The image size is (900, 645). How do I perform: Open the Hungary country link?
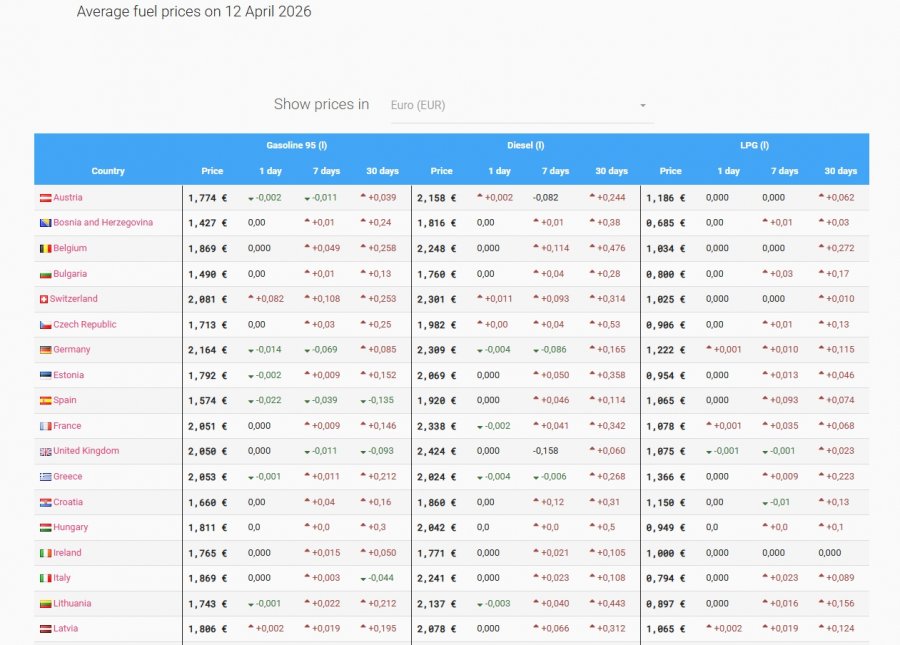(x=71, y=527)
